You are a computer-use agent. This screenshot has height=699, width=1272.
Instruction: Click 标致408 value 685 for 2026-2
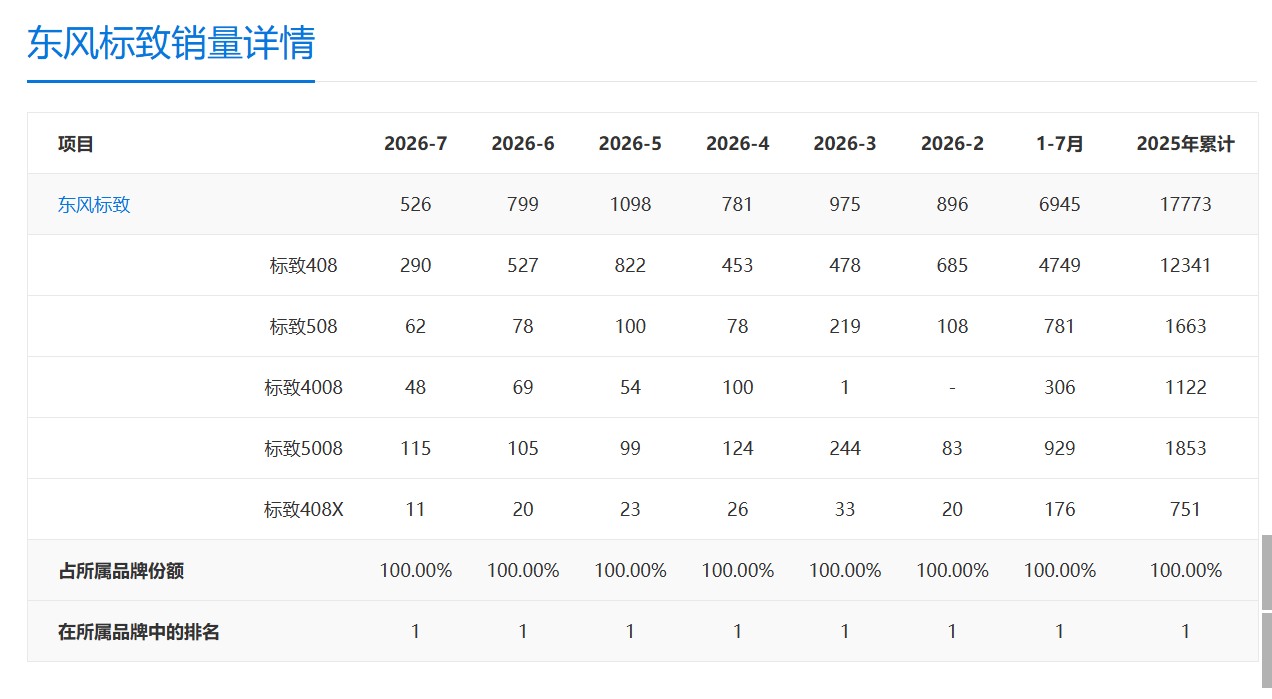[952, 266]
